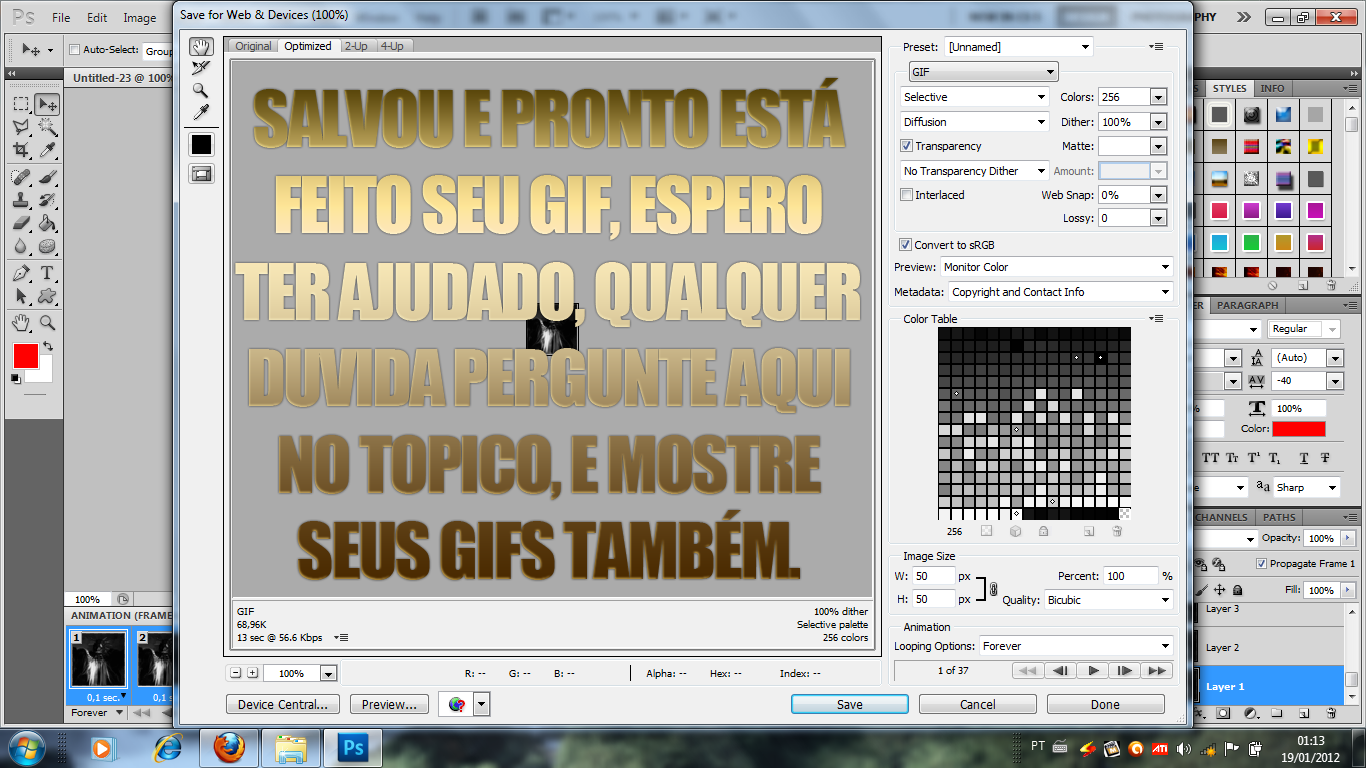Viewport: 1366px width, 768px height.
Task: Select the Blur tool
Action: [x=21, y=246]
